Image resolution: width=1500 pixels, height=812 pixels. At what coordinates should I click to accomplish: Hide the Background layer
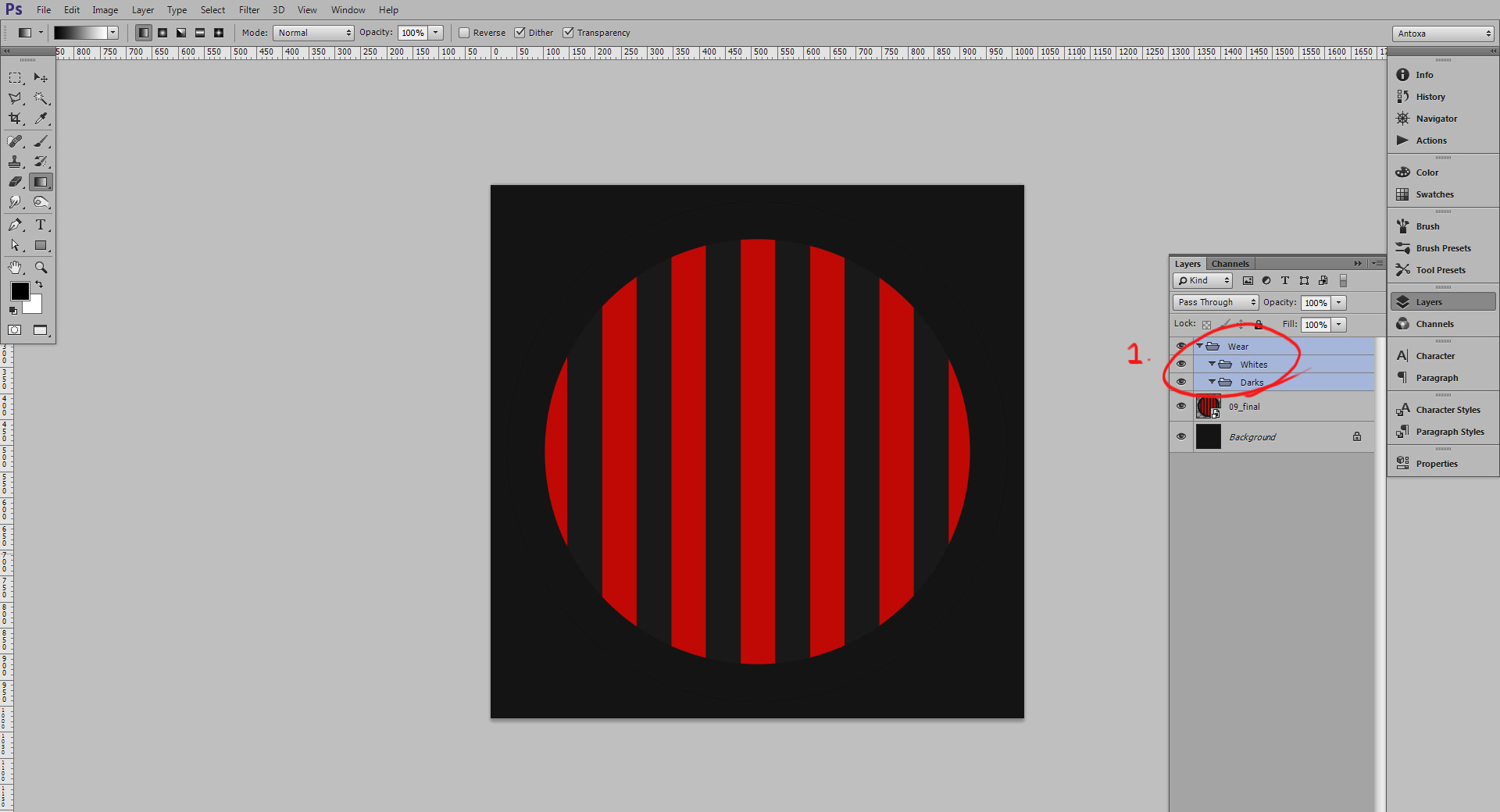tap(1181, 436)
